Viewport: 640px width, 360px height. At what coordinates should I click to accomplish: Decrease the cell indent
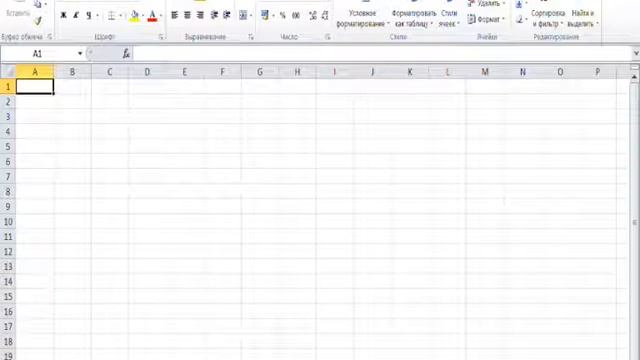pyautogui.click(x=214, y=16)
